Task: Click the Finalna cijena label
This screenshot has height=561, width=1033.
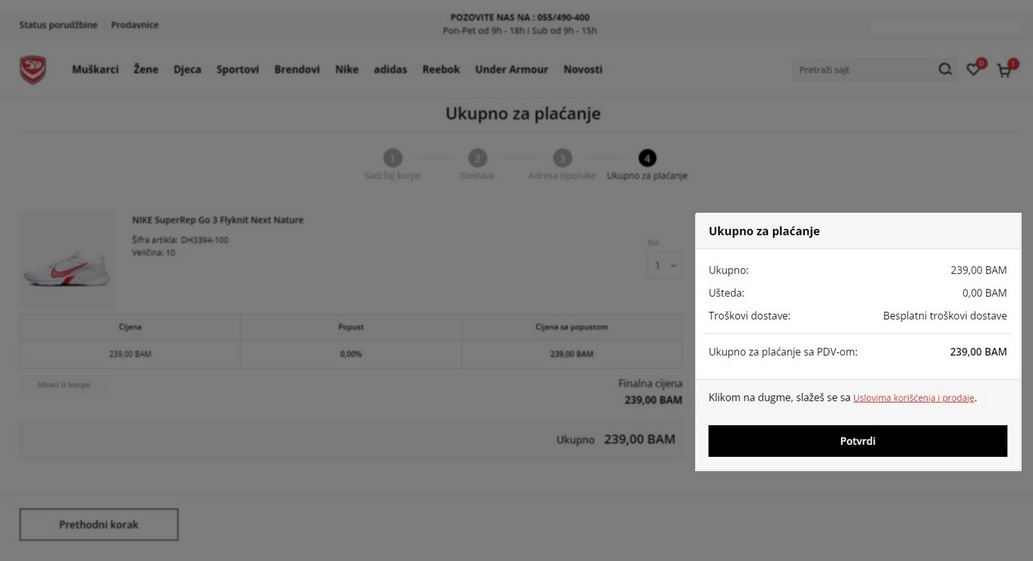Action: [650, 383]
